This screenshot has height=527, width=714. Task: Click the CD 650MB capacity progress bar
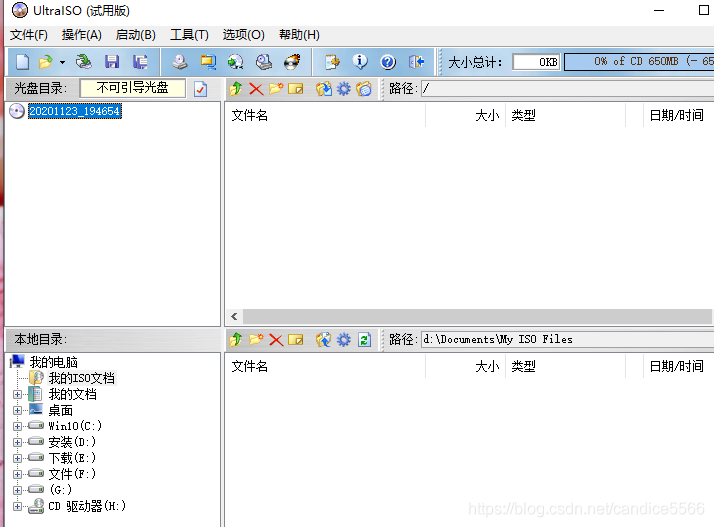pos(638,62)
